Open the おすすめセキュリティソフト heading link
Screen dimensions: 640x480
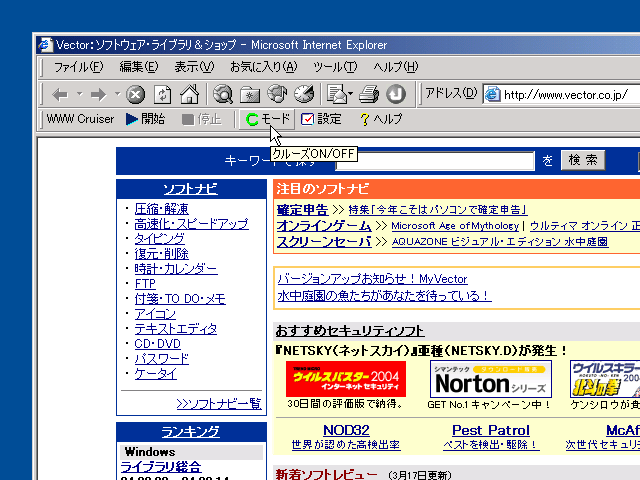point(350,331)
